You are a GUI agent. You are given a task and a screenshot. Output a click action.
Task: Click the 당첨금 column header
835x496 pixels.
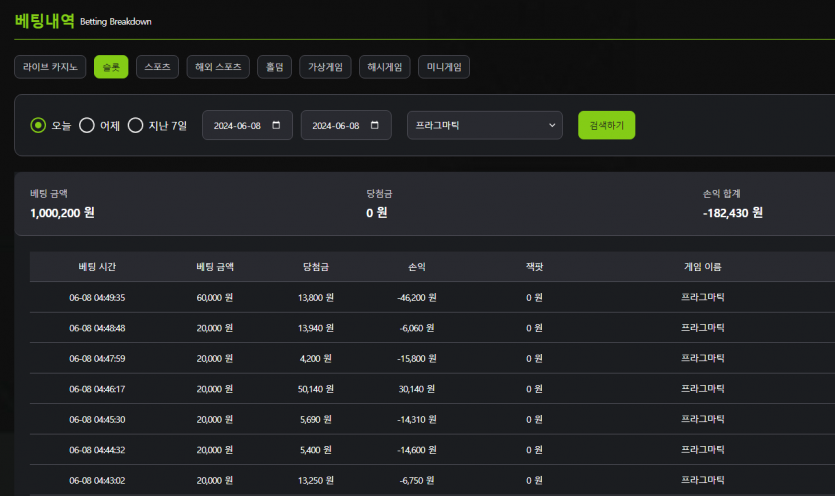click(x=316, y=267)
